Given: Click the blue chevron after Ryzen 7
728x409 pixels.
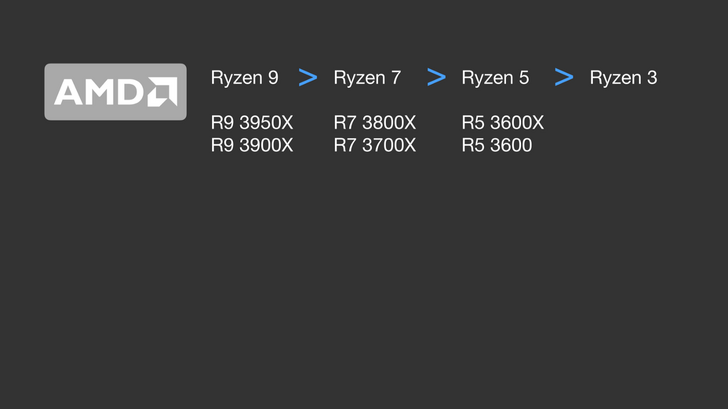Looking at the screenshot, I should coord(436,77).
